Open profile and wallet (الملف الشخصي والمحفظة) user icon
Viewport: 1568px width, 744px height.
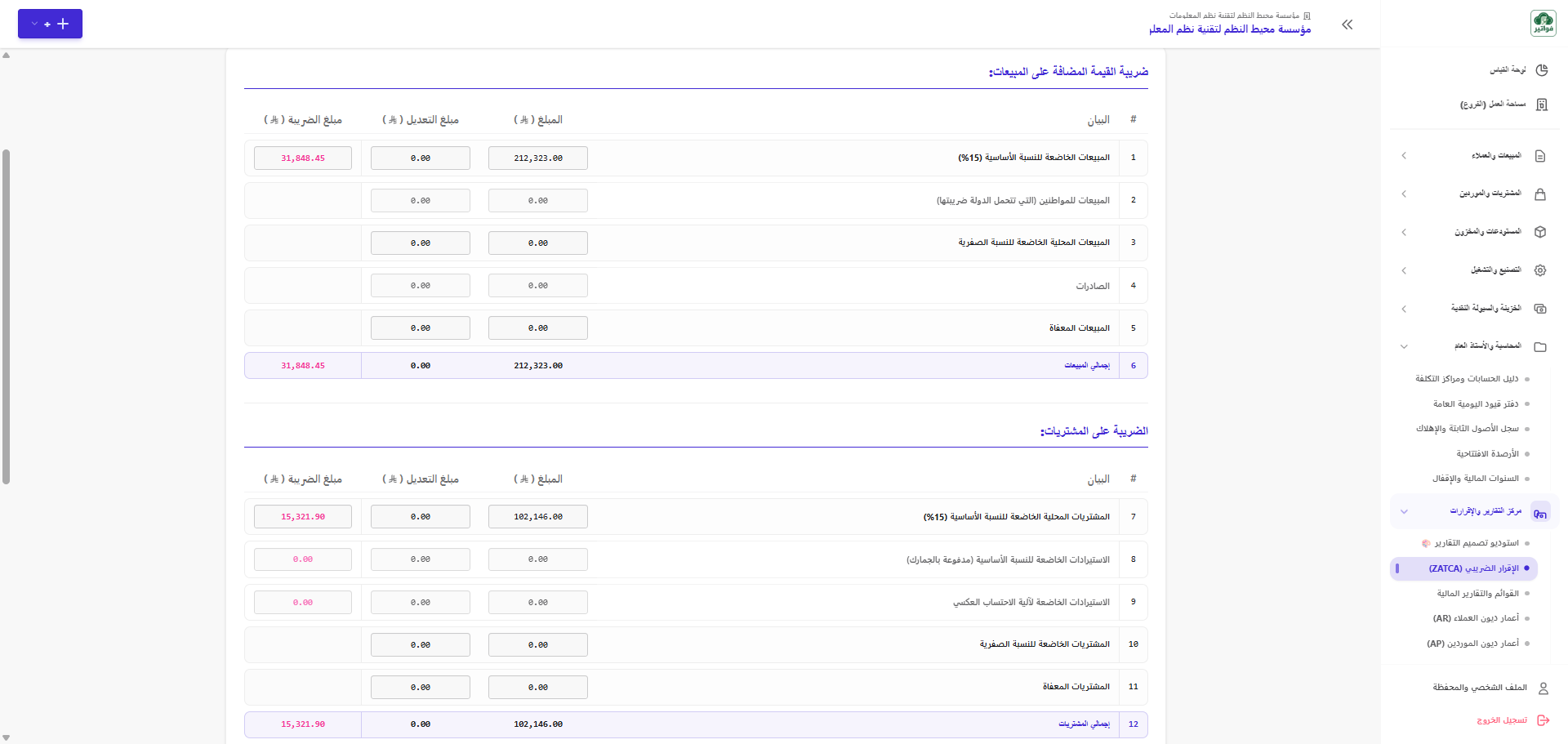click(1543, 688)
